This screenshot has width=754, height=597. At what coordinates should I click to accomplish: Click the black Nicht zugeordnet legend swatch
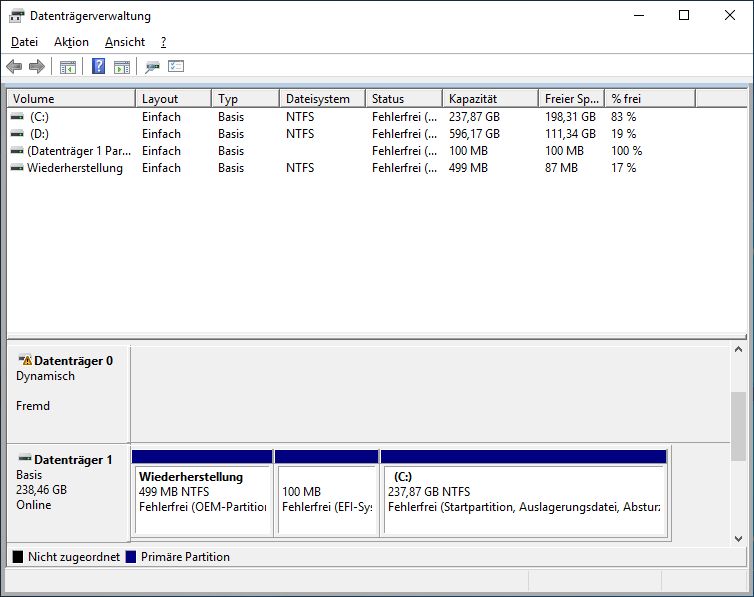point(18,557)
